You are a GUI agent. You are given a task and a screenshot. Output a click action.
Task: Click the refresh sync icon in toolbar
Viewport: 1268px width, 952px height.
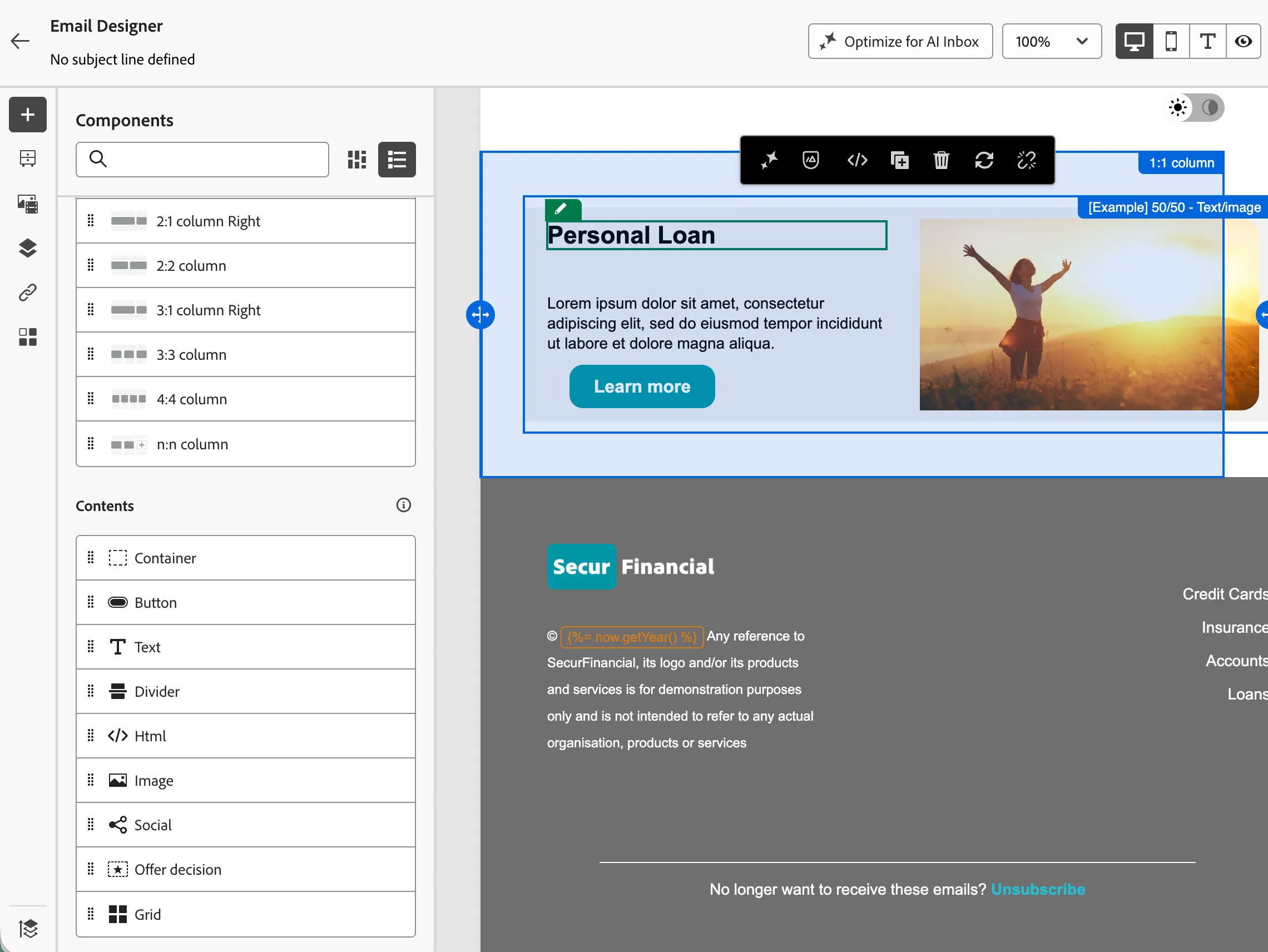[x=984, y=161]
